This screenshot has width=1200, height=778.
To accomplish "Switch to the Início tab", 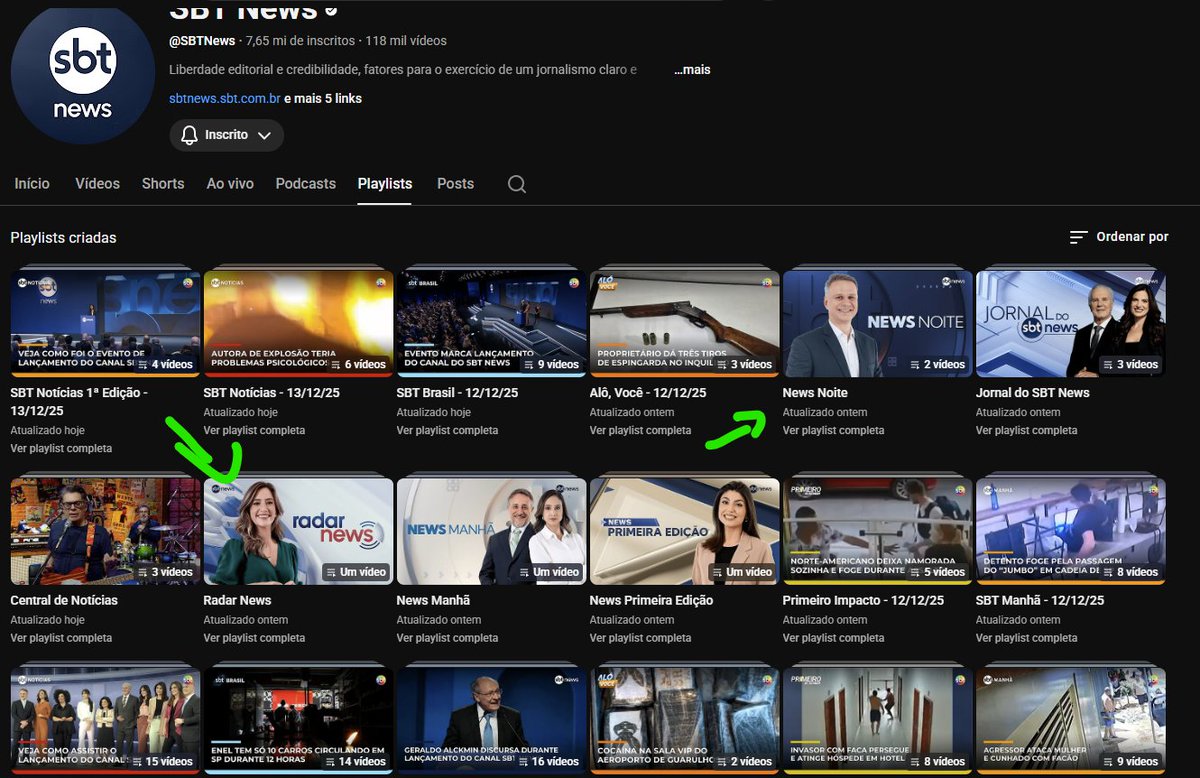I will [32, 184].
